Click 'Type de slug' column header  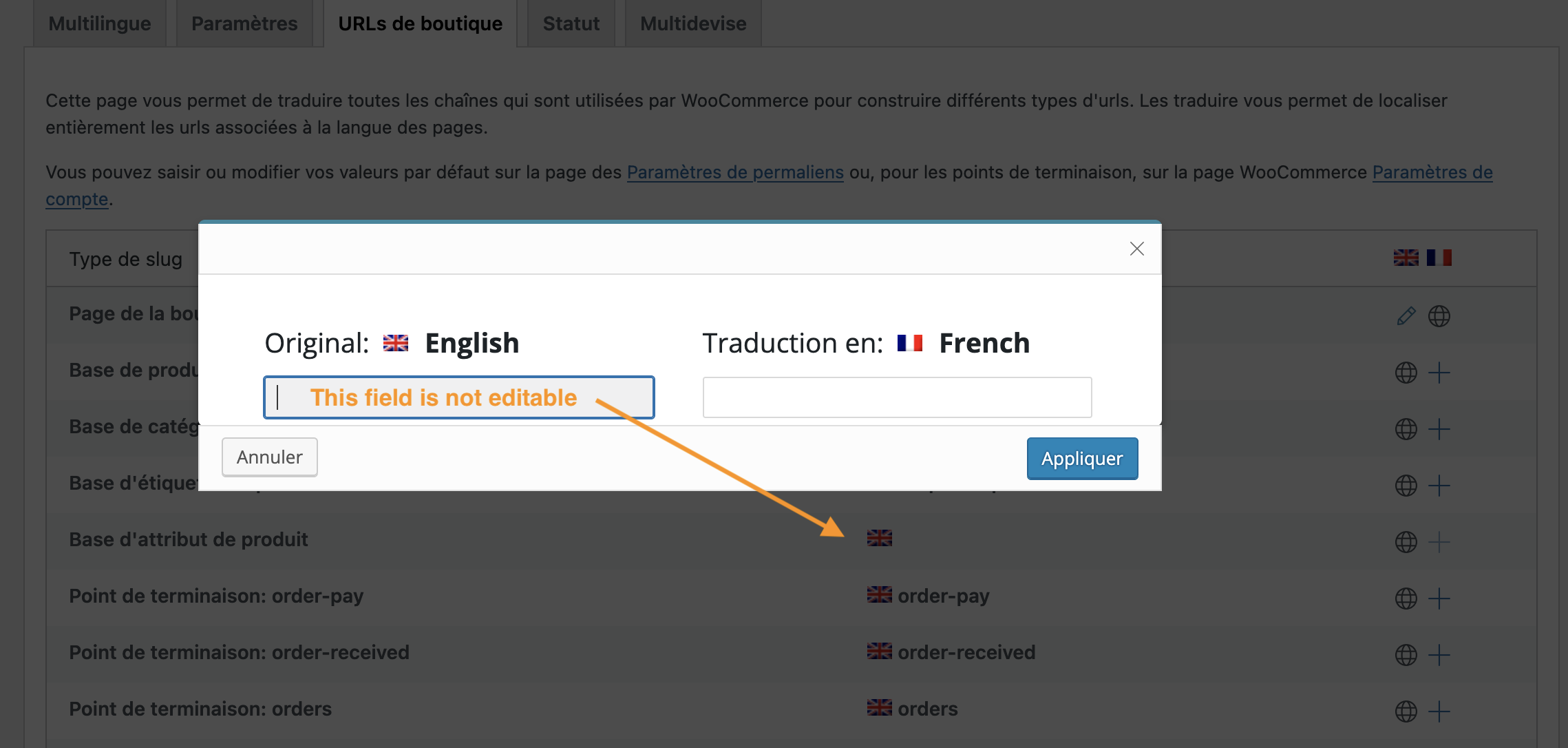(126, 259)
